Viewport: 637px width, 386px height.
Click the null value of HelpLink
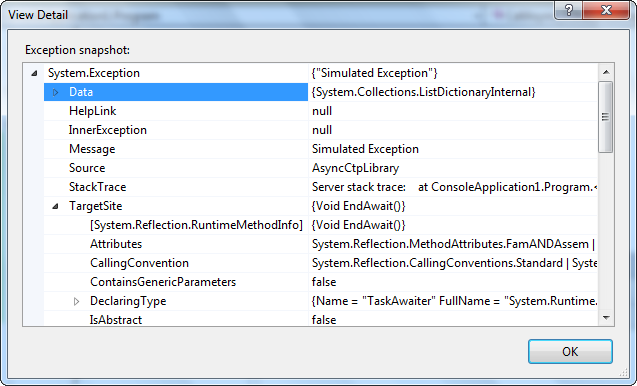pos(322,111)
